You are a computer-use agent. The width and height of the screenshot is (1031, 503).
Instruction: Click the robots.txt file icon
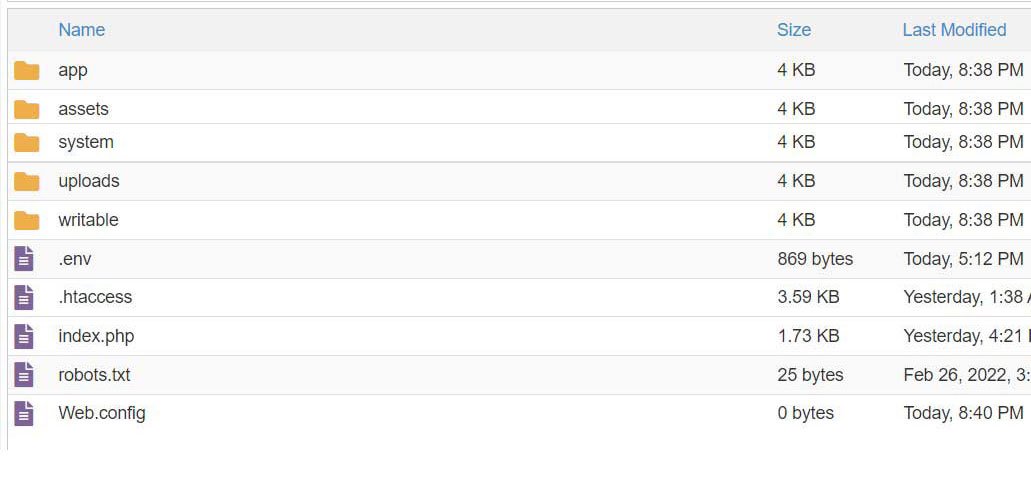pos(25,375)
